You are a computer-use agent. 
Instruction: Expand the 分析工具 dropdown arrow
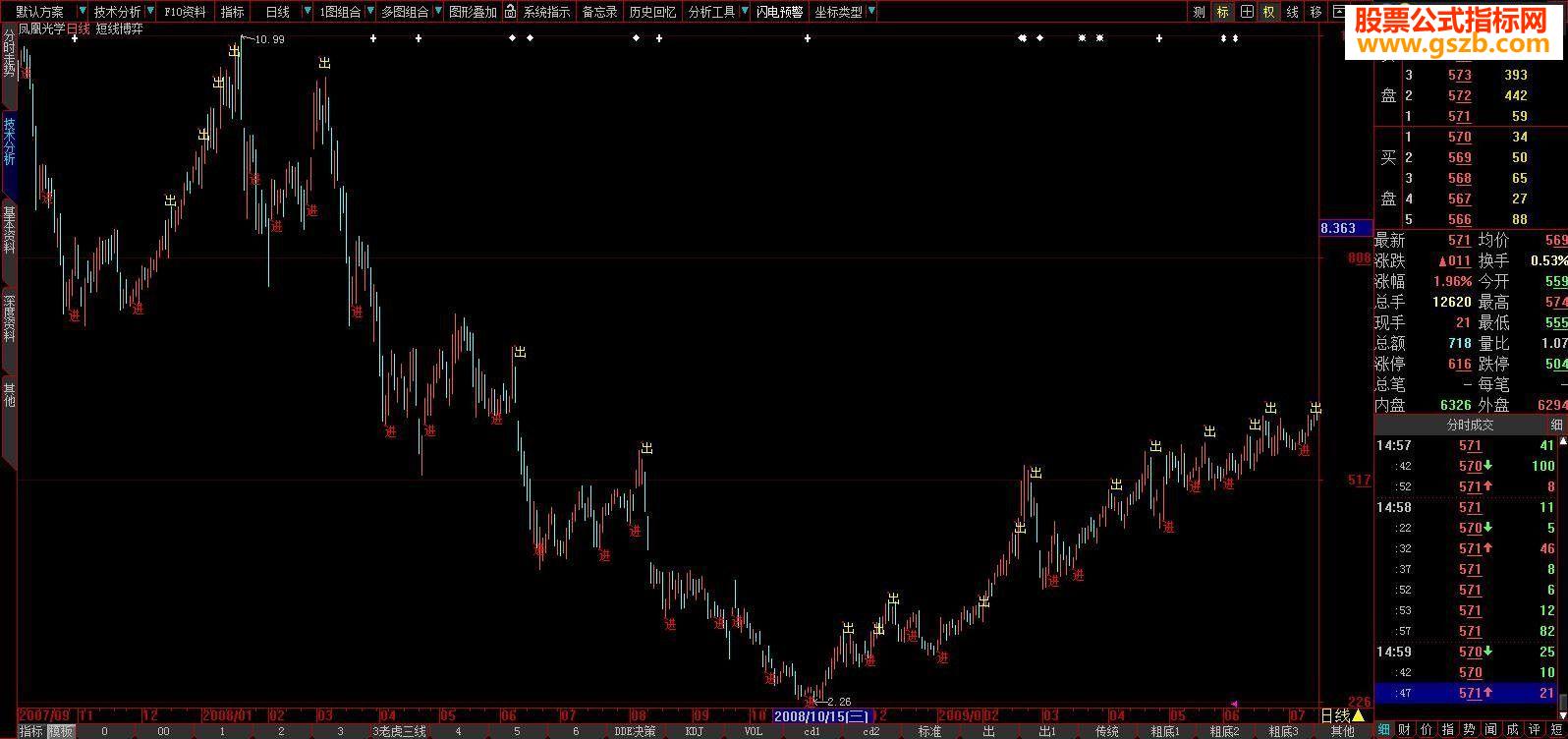(x=744, y=12)
